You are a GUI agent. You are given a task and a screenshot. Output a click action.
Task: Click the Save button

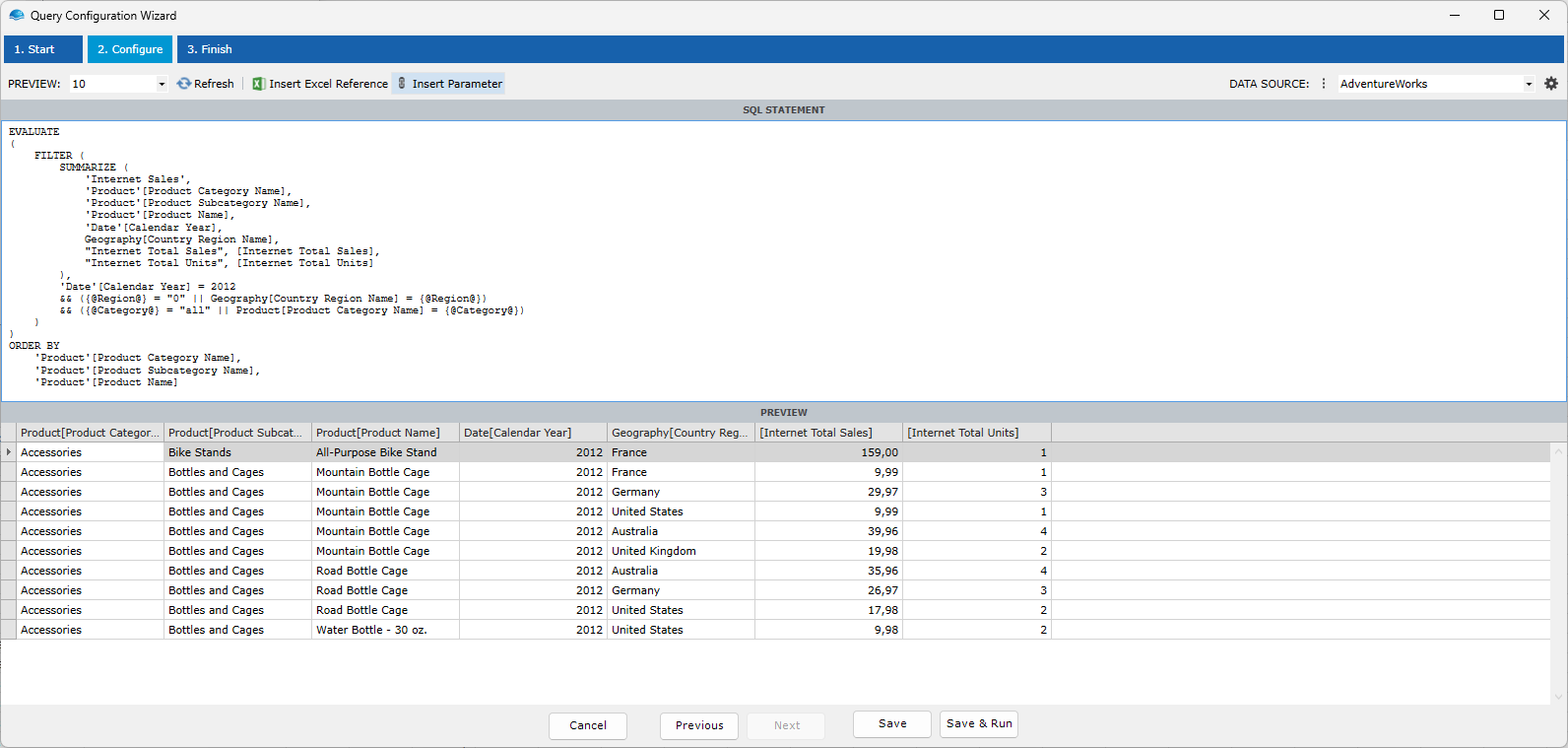[x=892, y=723]
